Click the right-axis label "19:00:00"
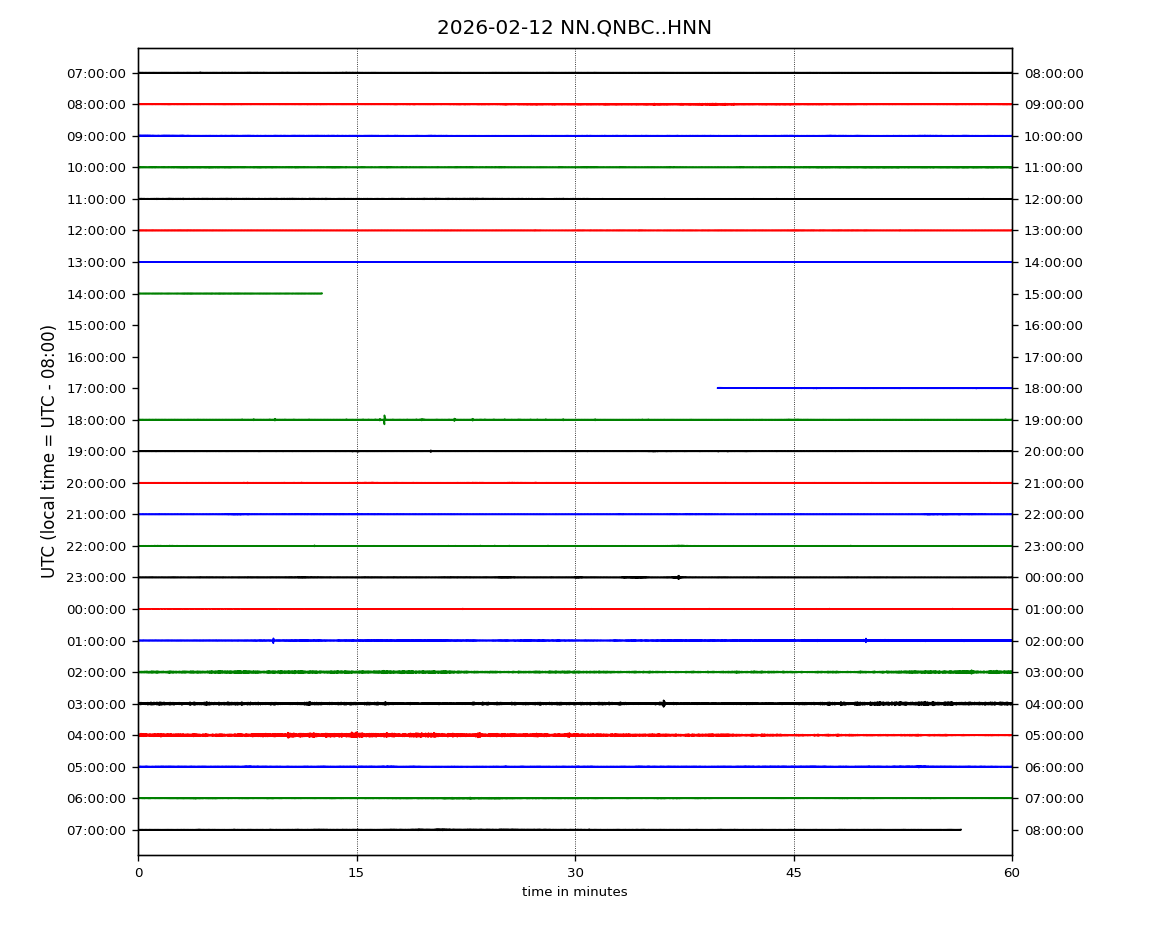The height and width of the screenshot is (950, 1150). (1053, 420)
